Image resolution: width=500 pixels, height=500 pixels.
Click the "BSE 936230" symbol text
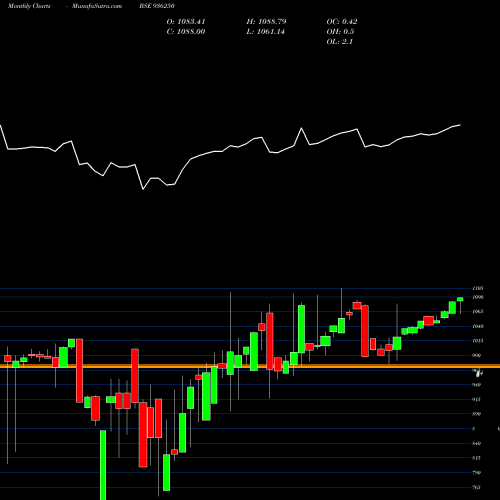pyautogui.click(x=157, y=6)
